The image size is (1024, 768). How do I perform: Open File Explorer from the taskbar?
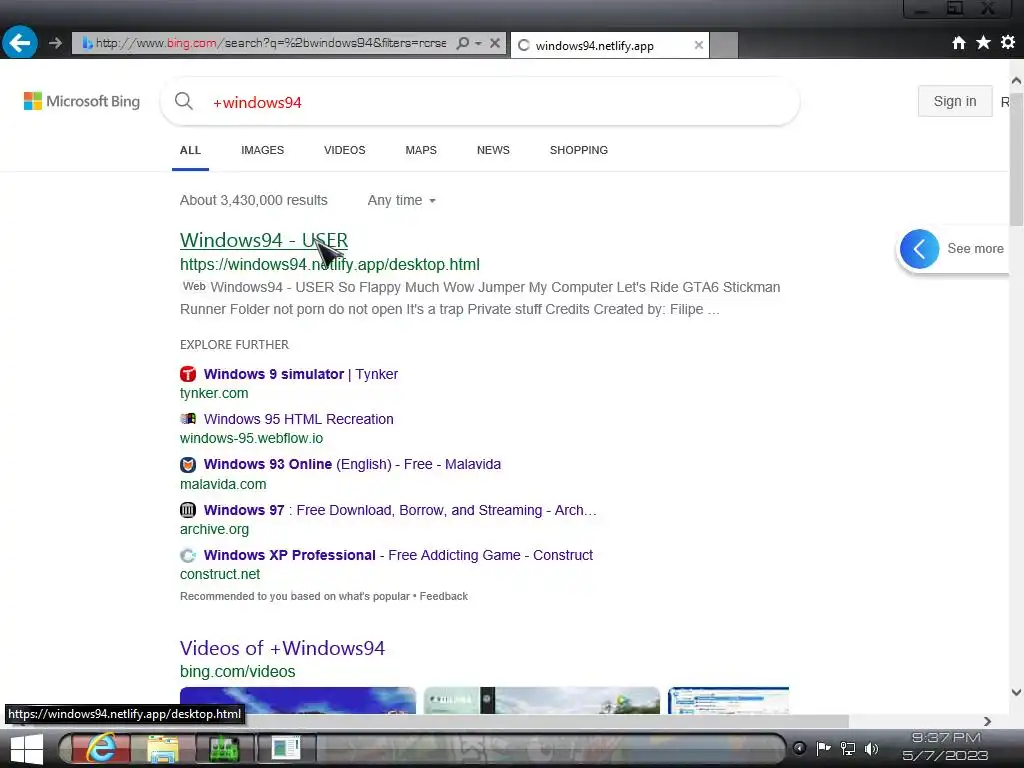coord(163,748)
